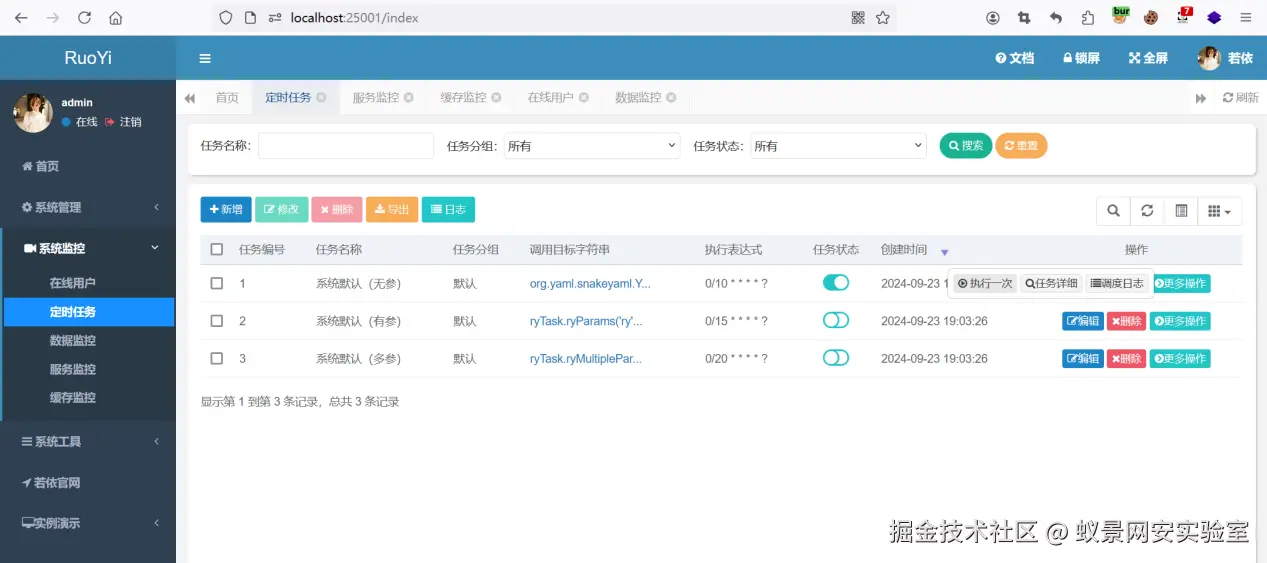
Task: Click the 执行一次 run-once option
Action: [985, 284]
